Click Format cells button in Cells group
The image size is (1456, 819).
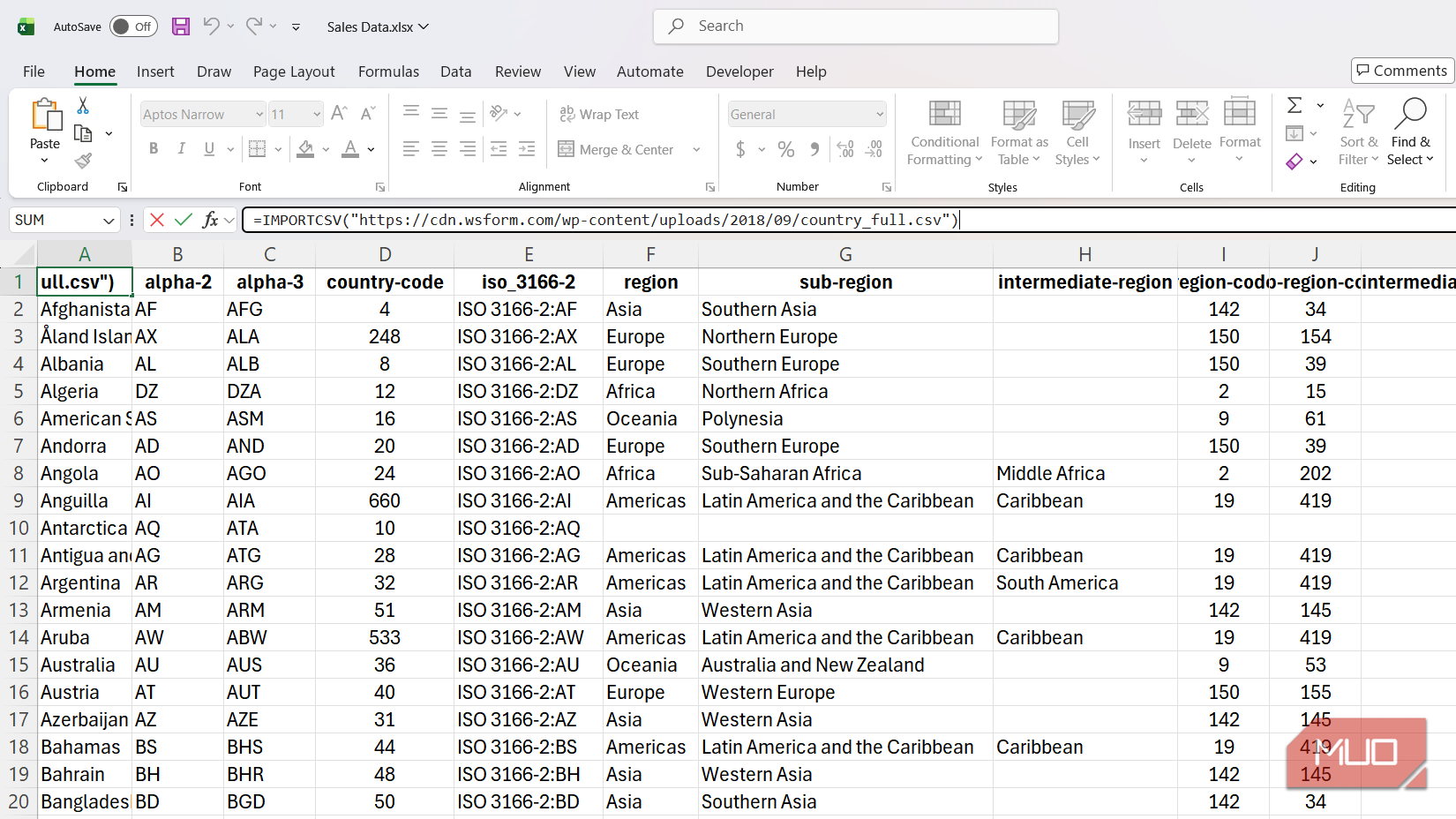tap(1240, 132)
